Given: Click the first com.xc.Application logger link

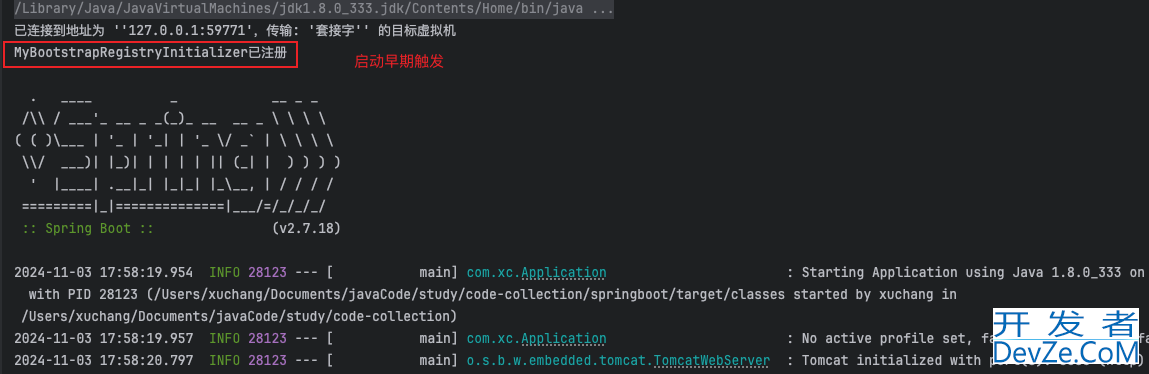Looking at the screenshot, I should click(536, 273).
